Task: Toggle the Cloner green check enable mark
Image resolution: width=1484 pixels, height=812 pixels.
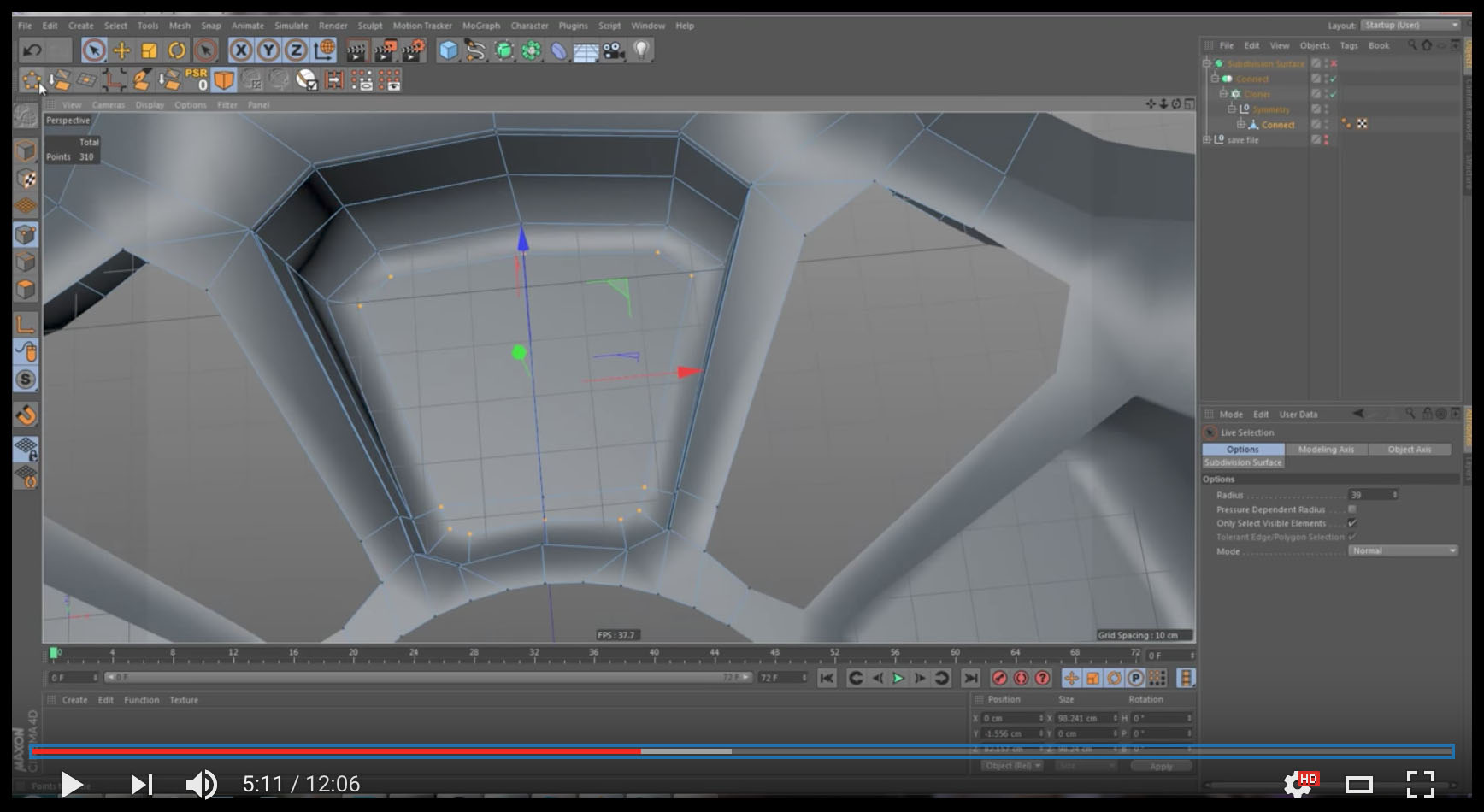Action: pos(1334,94)
